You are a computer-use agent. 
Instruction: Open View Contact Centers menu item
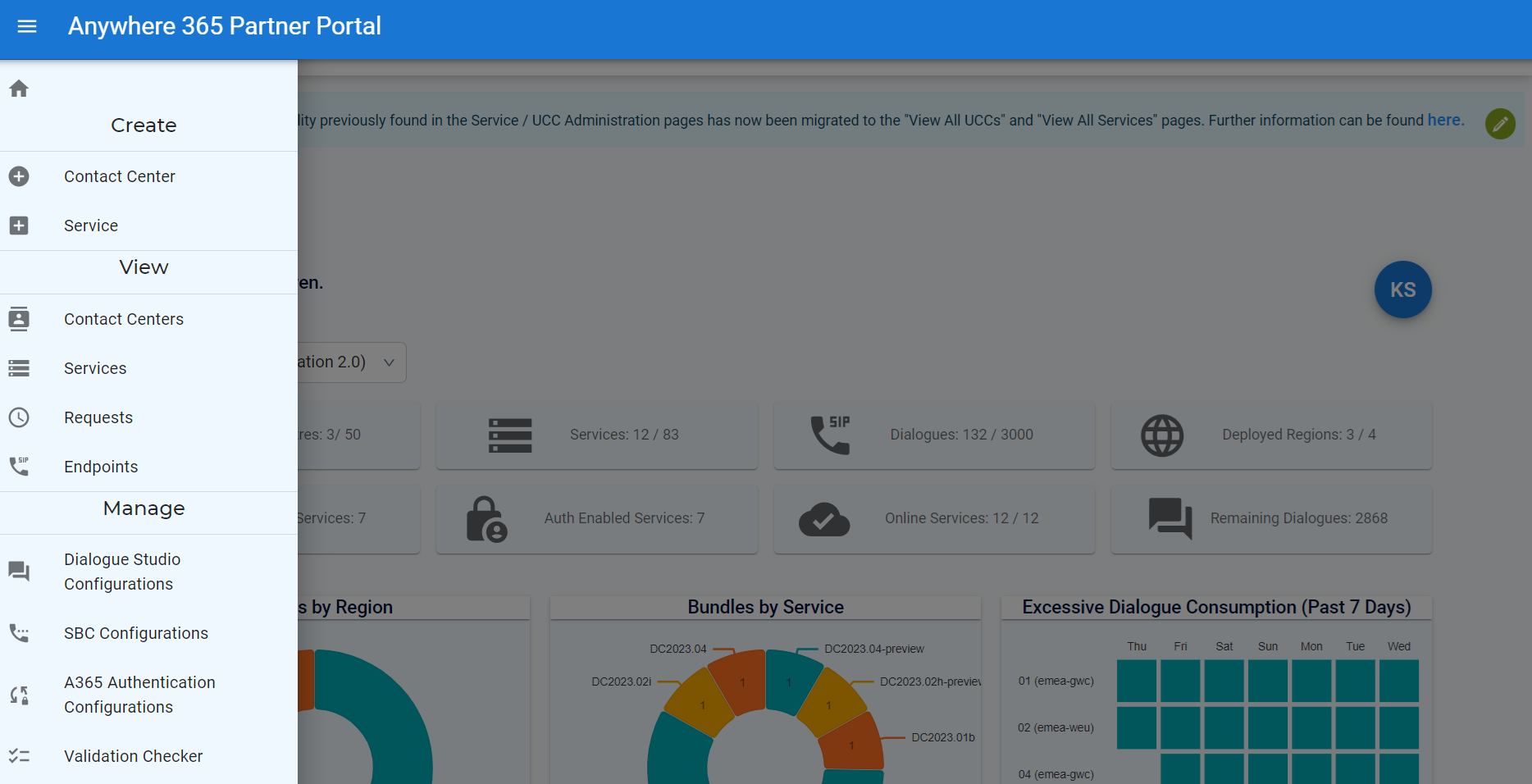click(148, 319)
